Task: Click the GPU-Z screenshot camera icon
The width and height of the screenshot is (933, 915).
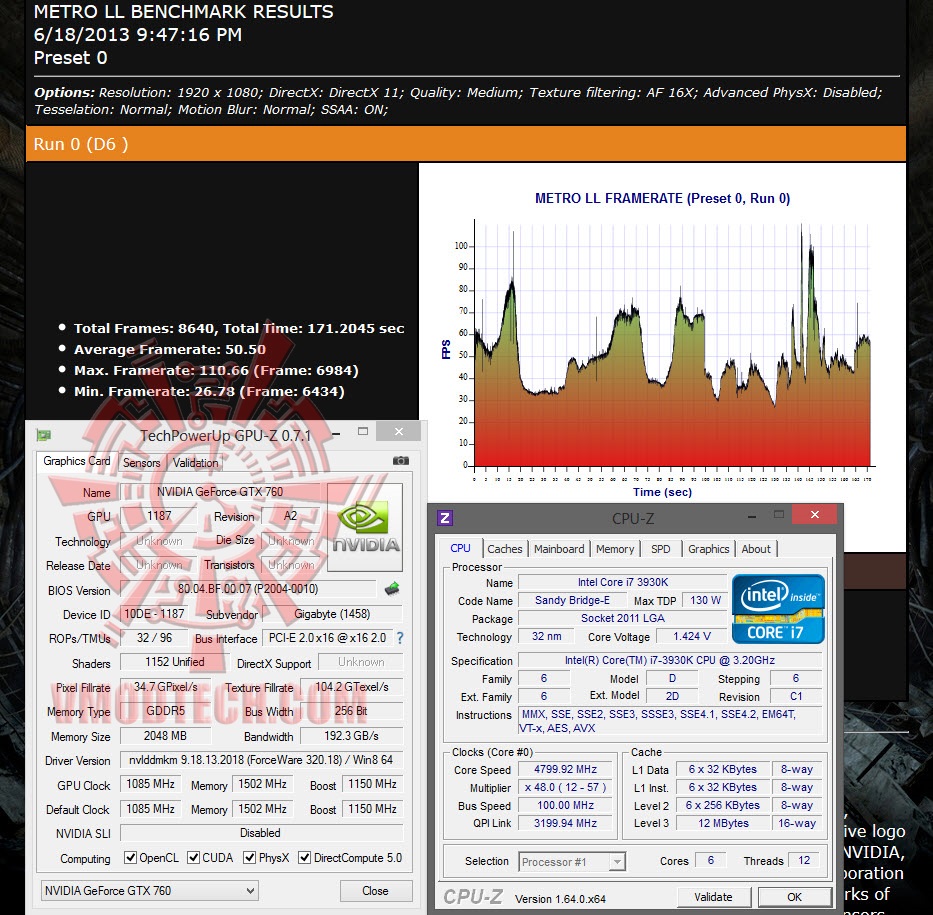Action: point(400,460)
